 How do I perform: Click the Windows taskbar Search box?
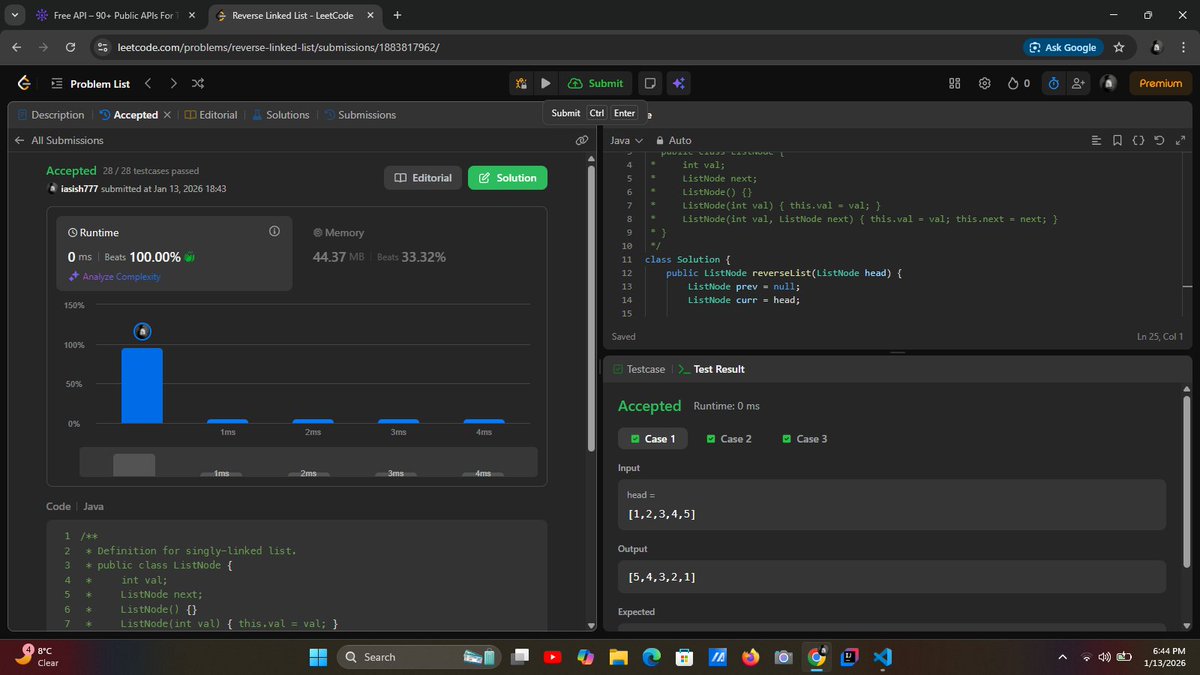click(420, 657)
